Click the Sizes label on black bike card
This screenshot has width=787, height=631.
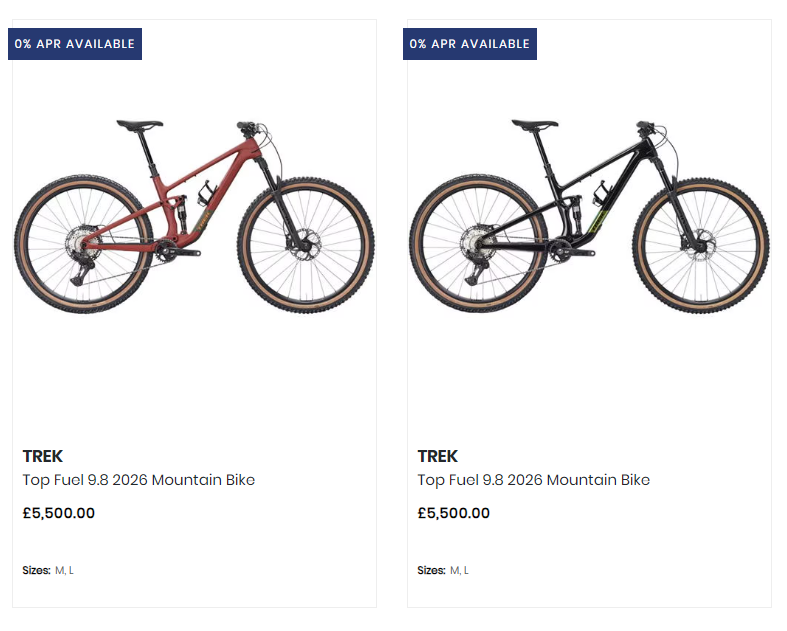tap(431, 571)
